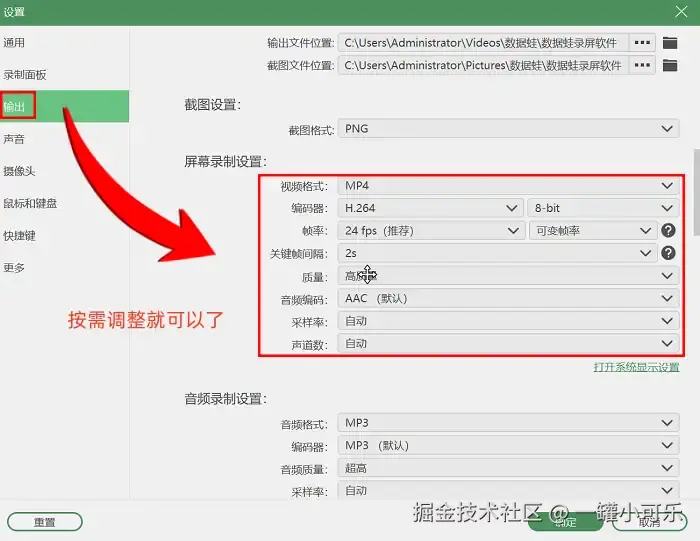The width and height of the screenshot is (700, 541).
Task: Select the 输出 settings section
Action: tap(64, 106)
